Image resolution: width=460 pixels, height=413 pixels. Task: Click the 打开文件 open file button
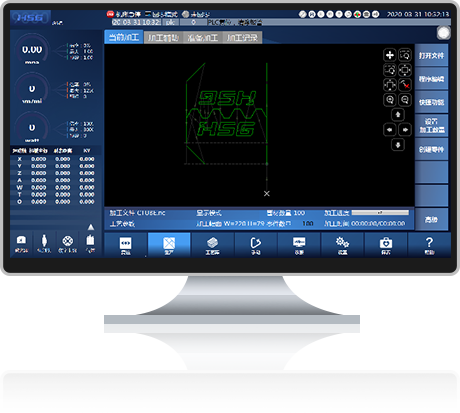[x=431, y=56]
